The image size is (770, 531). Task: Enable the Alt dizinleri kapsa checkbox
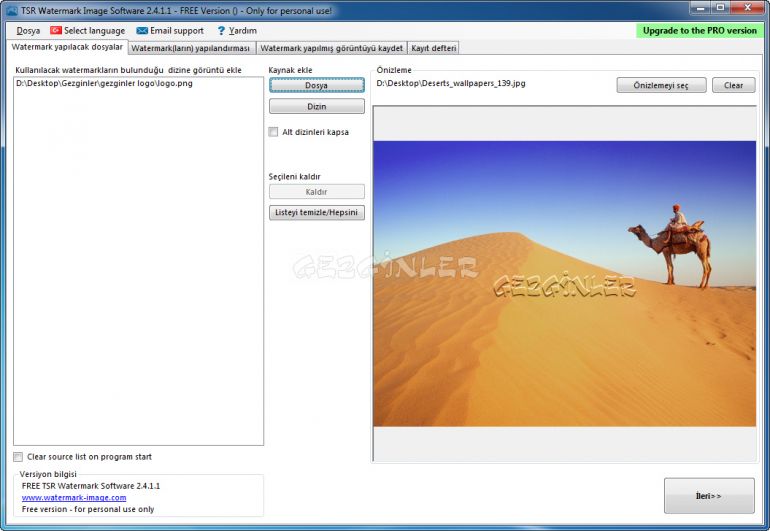pos(274,132)
